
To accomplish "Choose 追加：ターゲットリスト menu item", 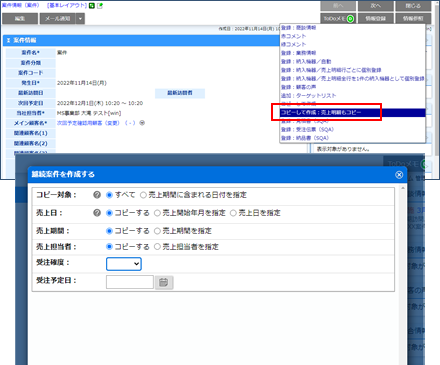I will [308, 96].
